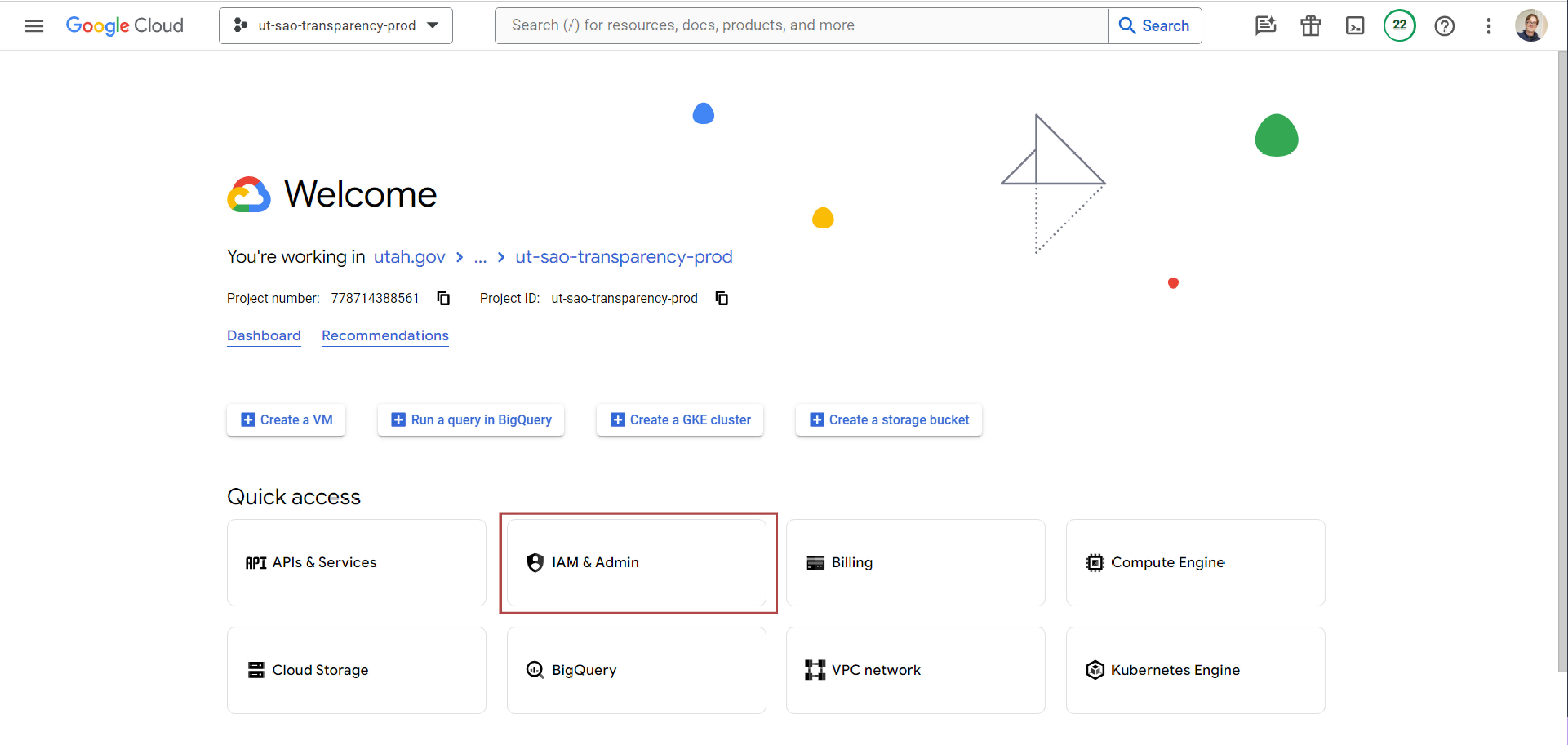
Task: Select the Dashboard tab
Action: (x=264, y=335)
